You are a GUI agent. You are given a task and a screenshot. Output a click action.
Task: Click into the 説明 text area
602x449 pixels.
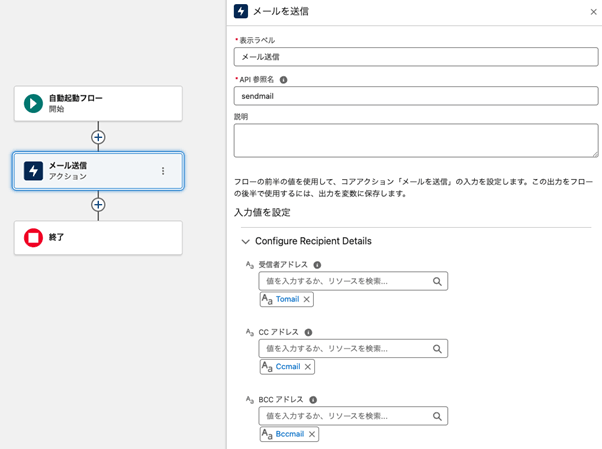[x=415, y=140]
